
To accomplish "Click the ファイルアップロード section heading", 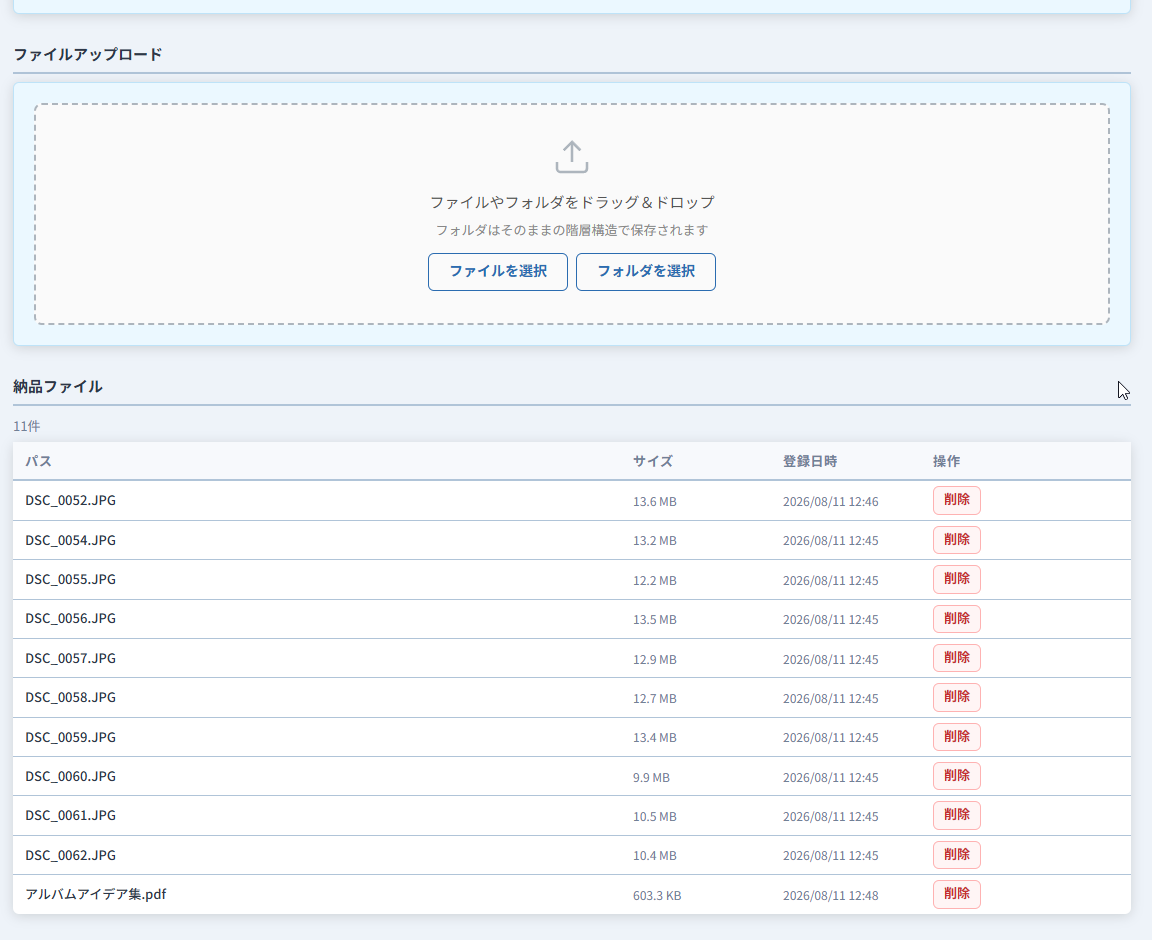I will [x=88, y=54].
